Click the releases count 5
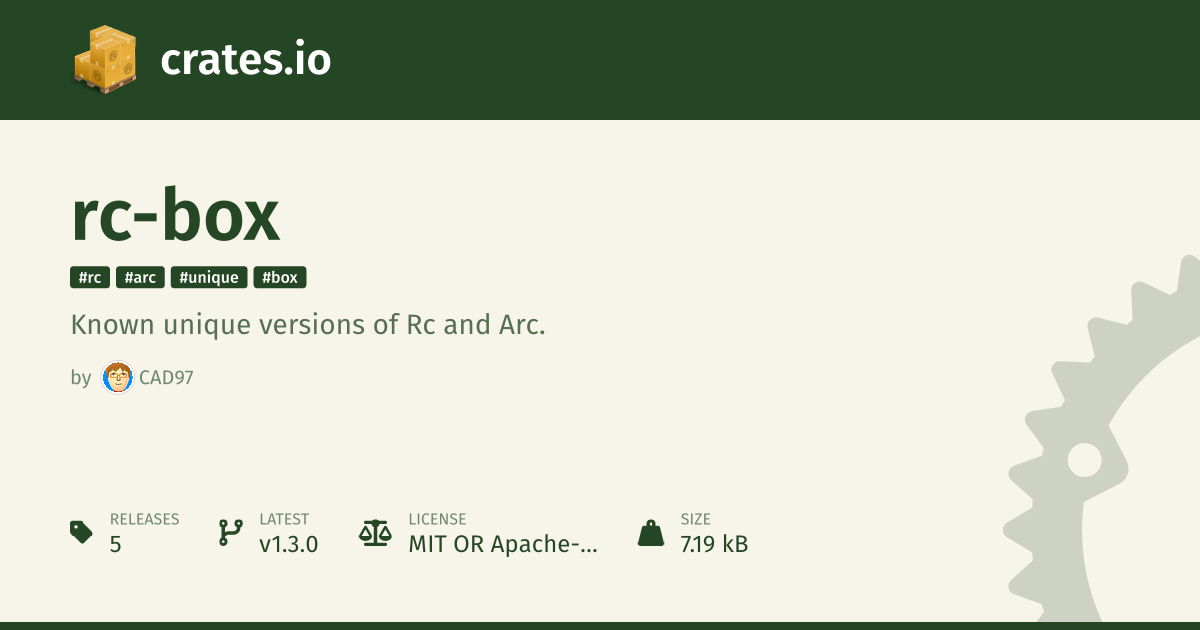This screenshot has height=630, width=1200. (x=116, y=544)
